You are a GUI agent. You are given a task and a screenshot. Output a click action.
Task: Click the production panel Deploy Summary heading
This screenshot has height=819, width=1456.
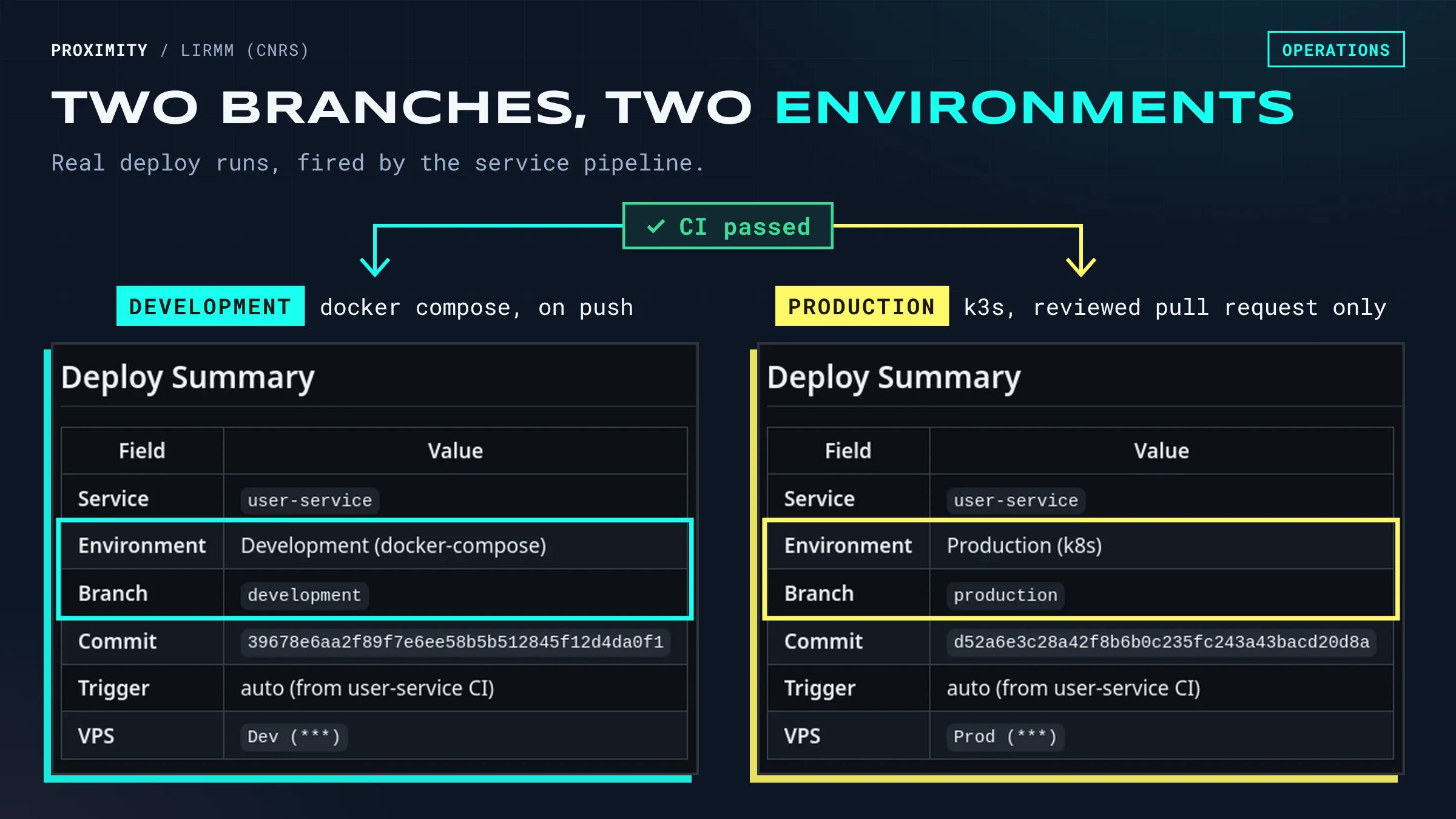894,378
